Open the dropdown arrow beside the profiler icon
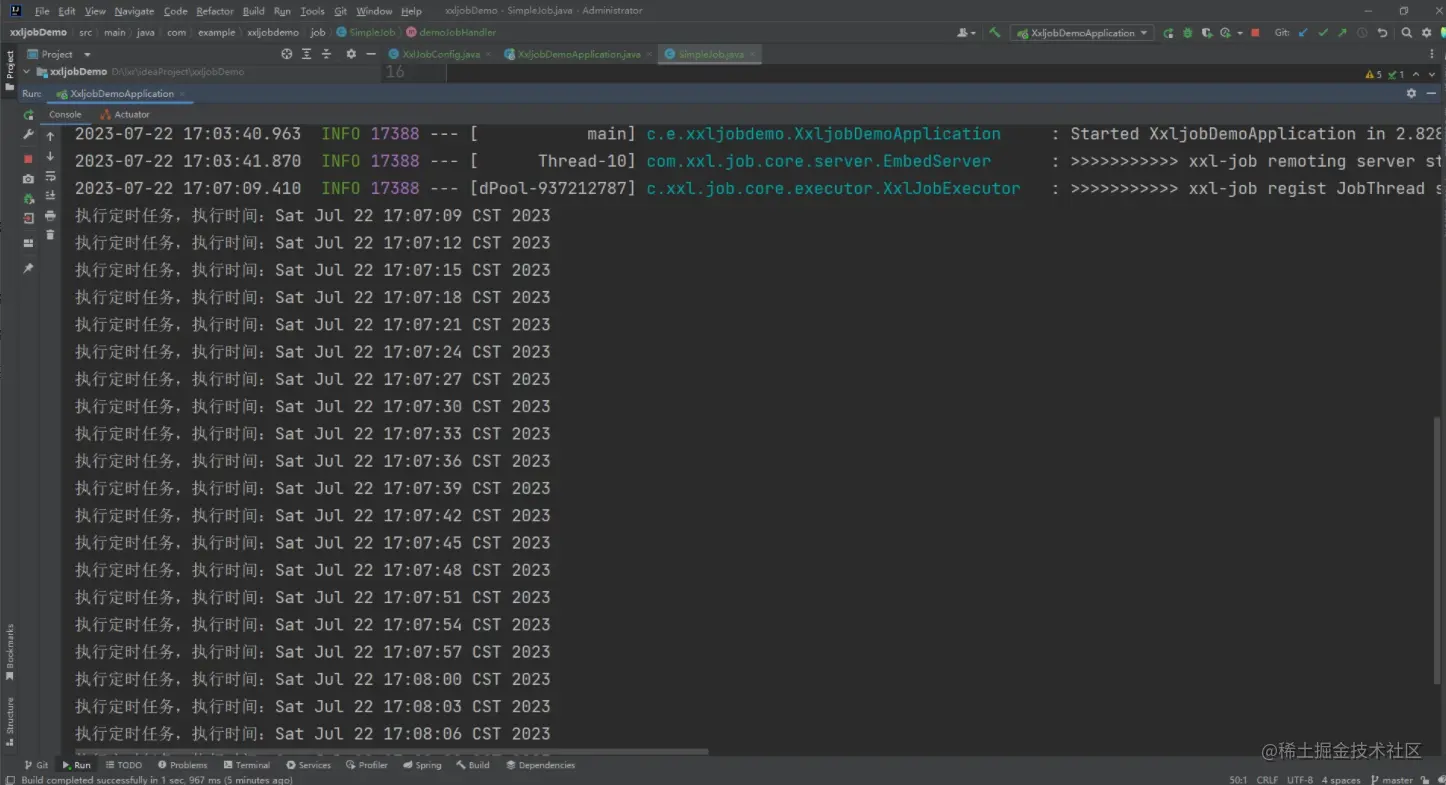Viewport: 1446px width, 785px height. [x=1240, y=33]
